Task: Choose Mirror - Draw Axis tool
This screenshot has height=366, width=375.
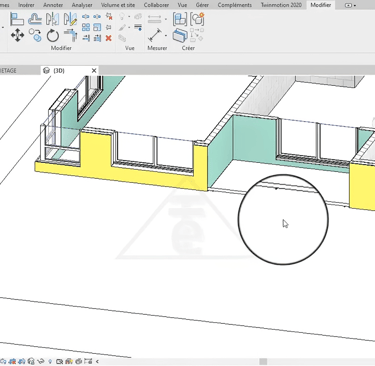Action: pos(70,19)
